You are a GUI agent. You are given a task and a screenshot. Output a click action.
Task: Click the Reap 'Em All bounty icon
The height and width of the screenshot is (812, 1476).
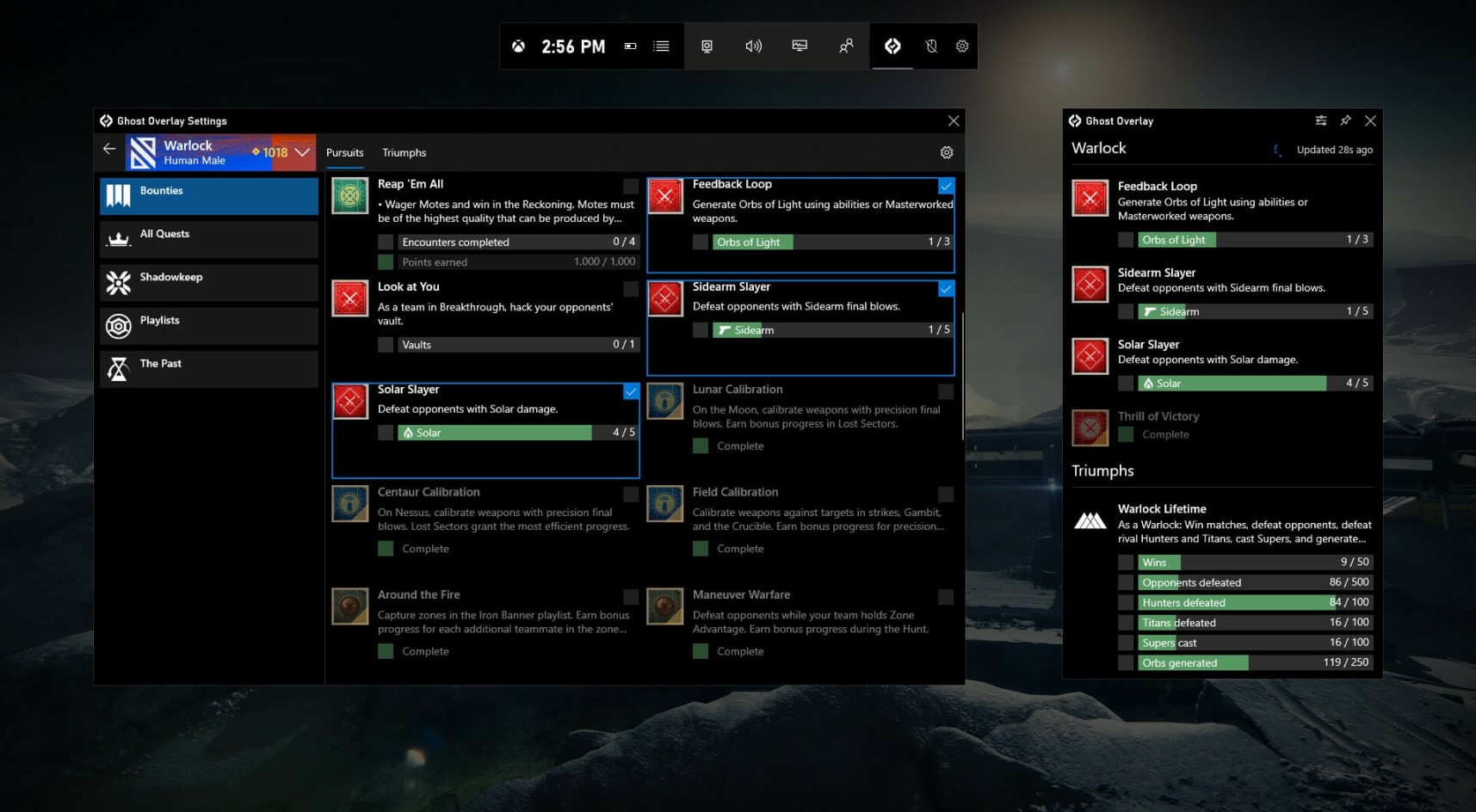pyautogui.click(x=350, y=196)
